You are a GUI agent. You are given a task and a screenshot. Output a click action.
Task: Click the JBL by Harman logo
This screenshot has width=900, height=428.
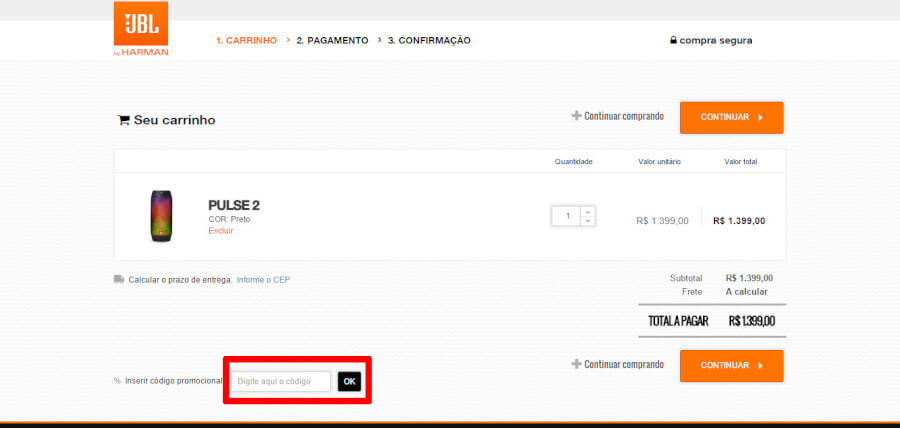(141, 29)
